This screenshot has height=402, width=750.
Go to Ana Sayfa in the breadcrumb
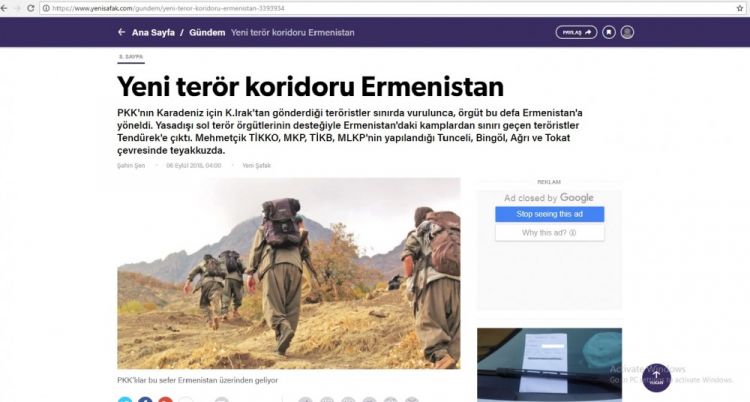pyautogui.click(x=153, y=32)
